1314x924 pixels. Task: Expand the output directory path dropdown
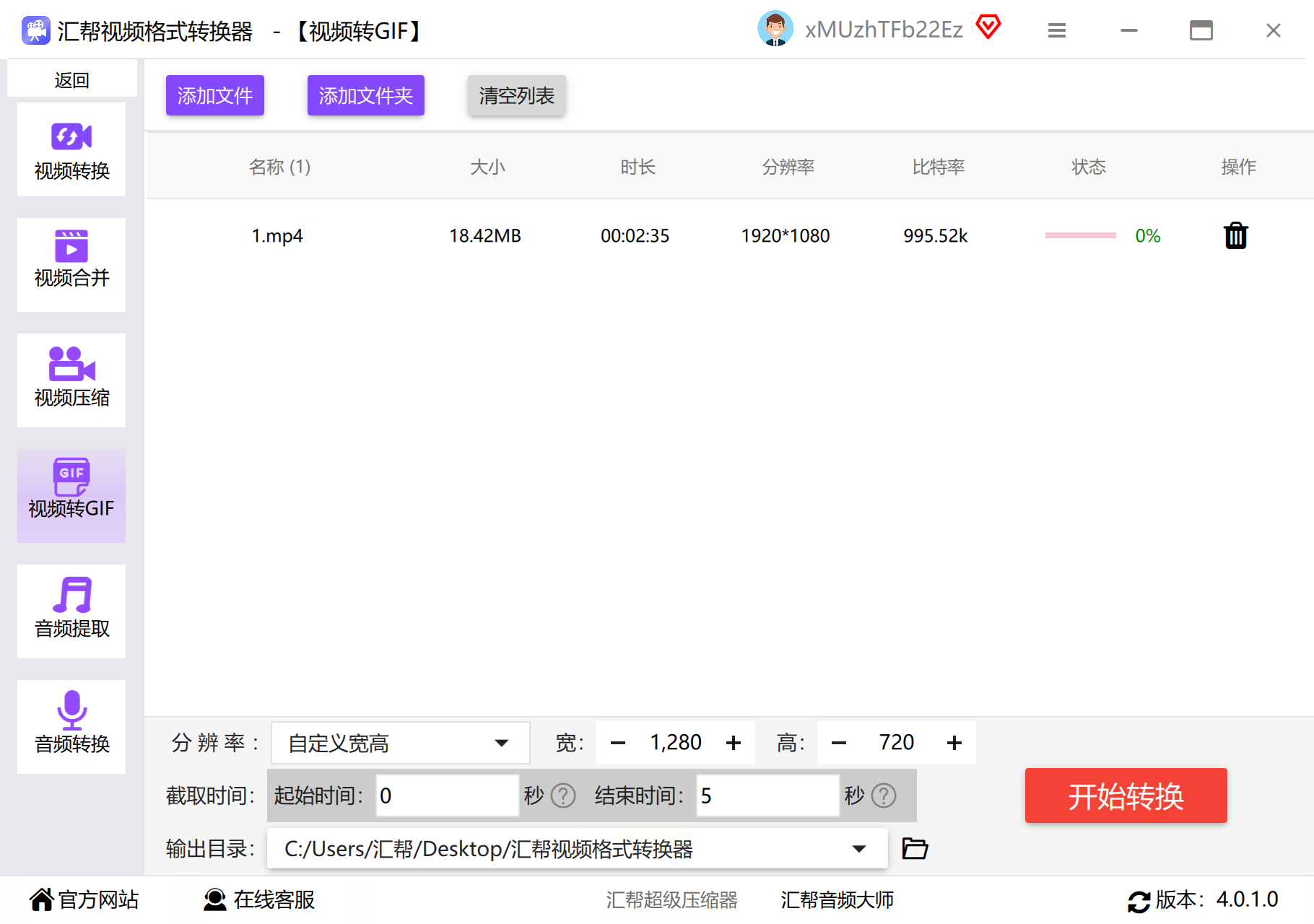pyautogui.click(x=858, y=849)
